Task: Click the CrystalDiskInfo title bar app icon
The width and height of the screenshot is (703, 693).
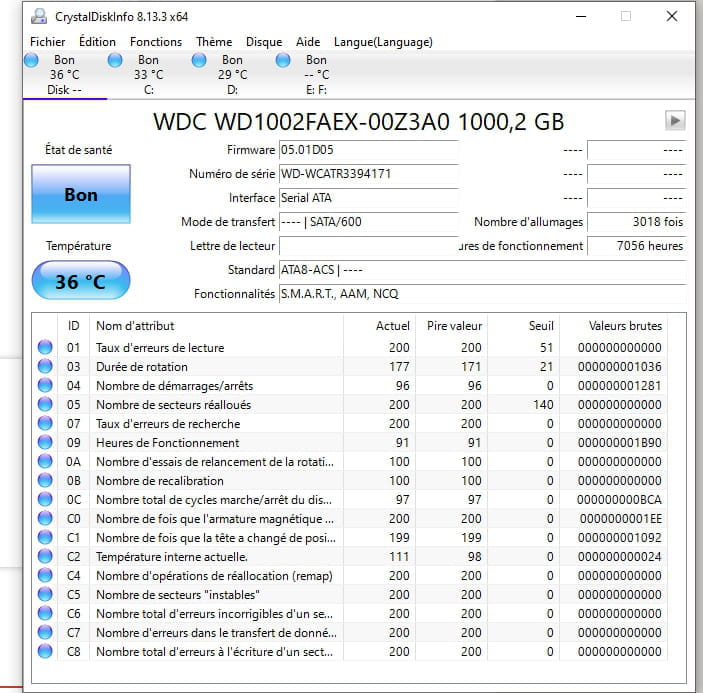Action: click(39, 17)
